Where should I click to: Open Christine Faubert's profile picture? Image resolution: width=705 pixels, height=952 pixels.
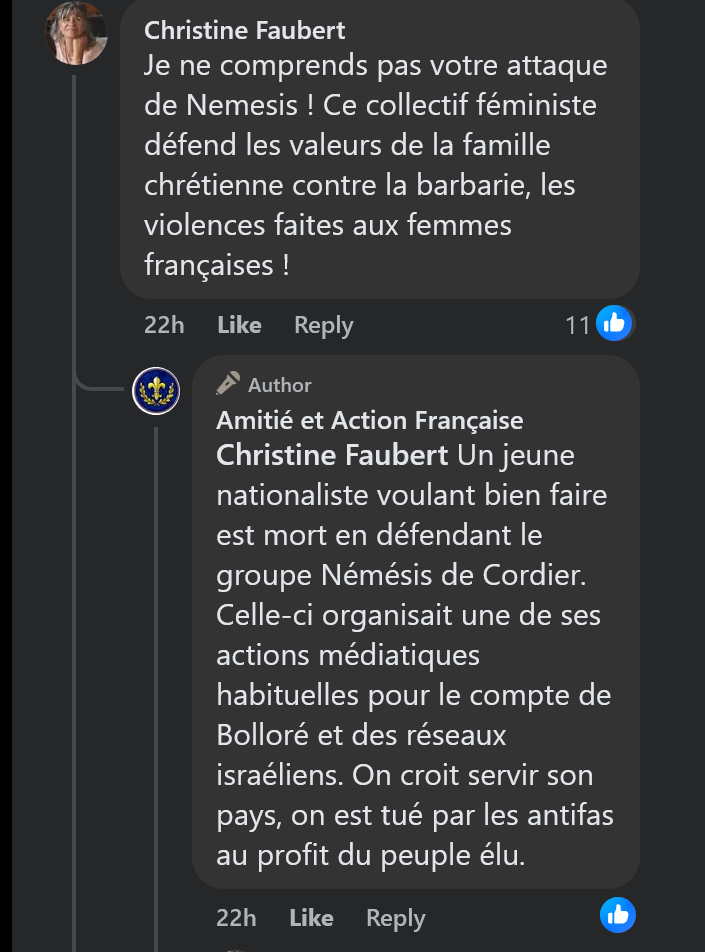(x=75, y=34)
